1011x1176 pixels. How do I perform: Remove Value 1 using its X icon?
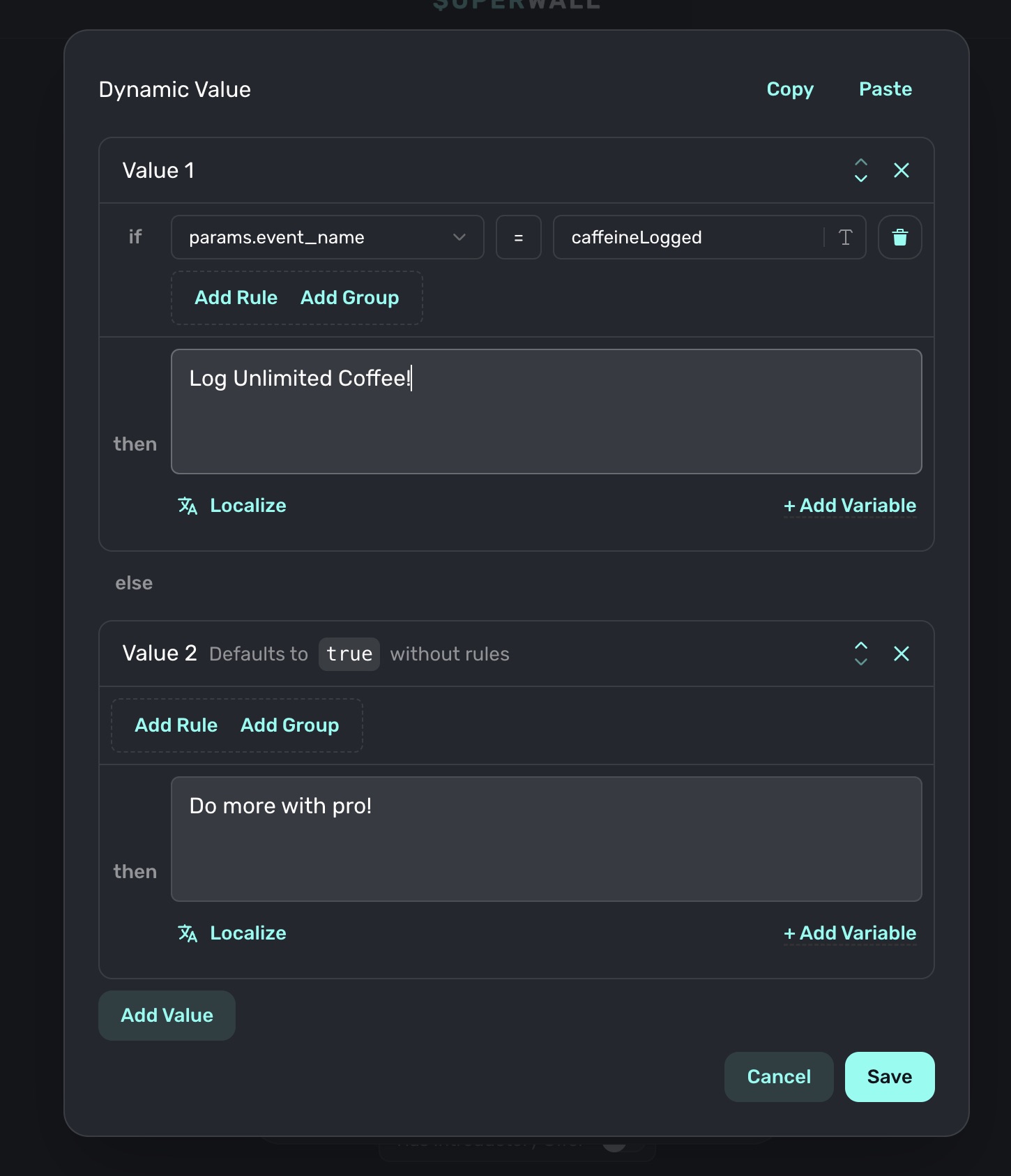(x=901, y=170)
